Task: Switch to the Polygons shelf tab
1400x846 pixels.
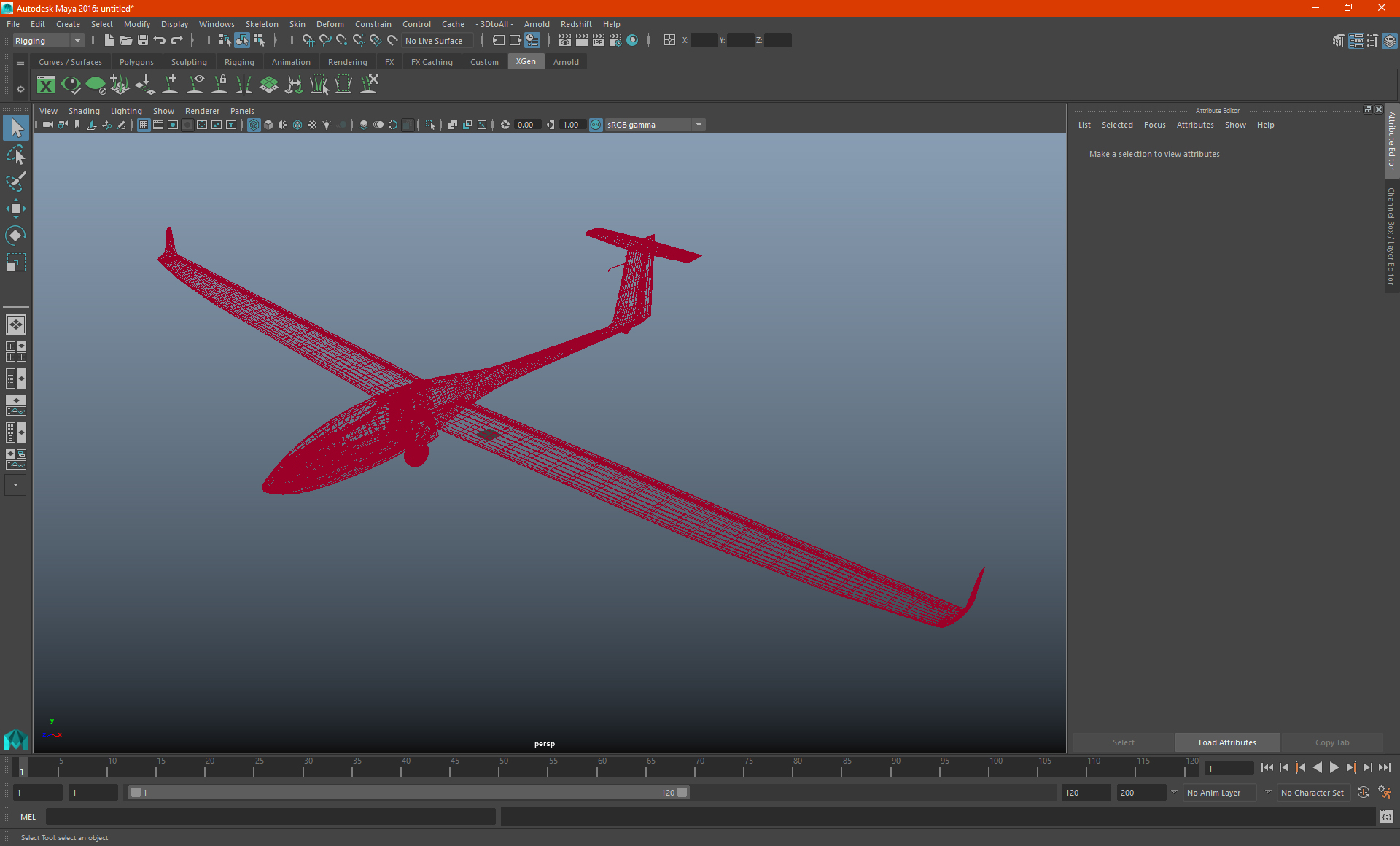Action: (136, 62)
